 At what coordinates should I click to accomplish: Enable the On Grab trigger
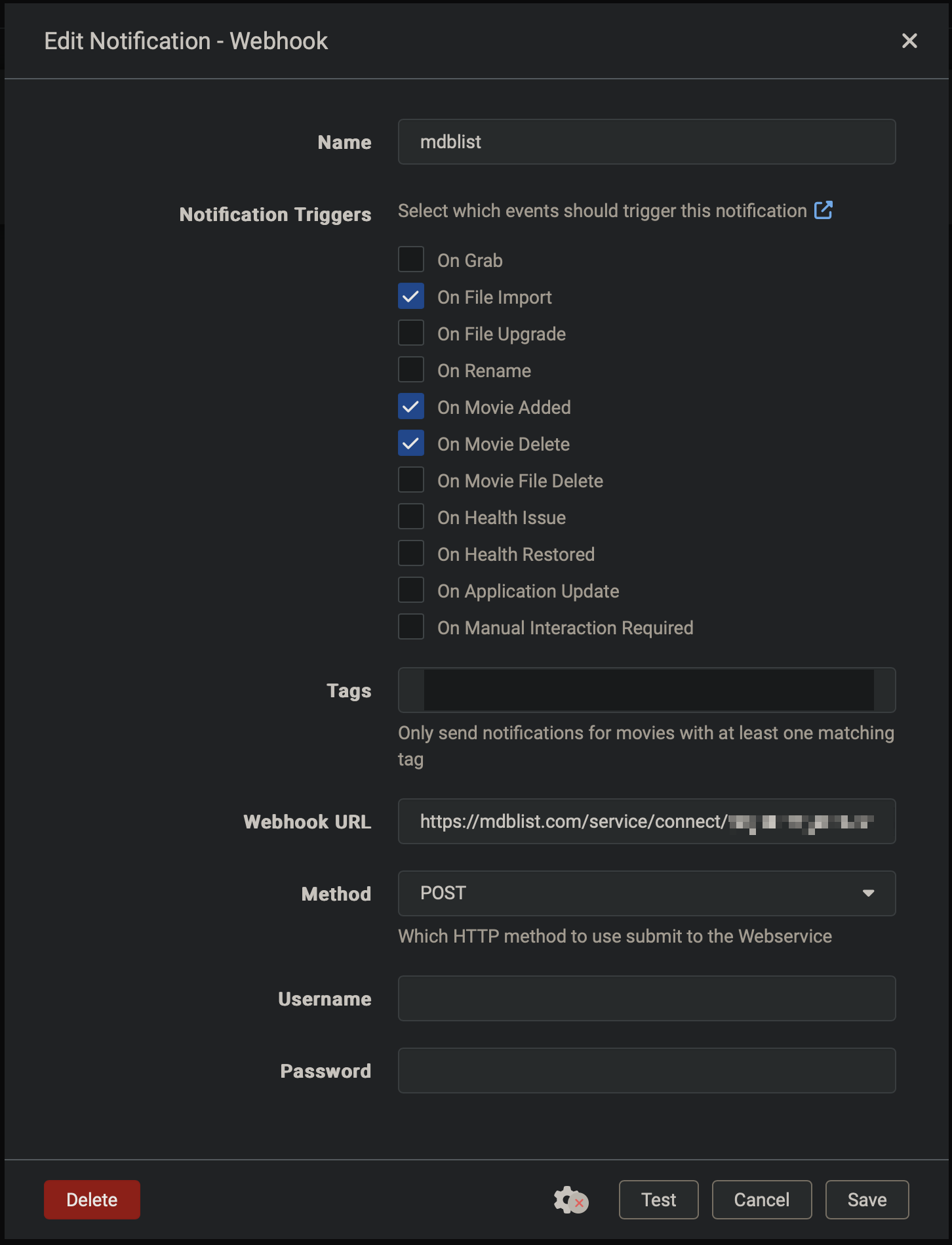411,259
